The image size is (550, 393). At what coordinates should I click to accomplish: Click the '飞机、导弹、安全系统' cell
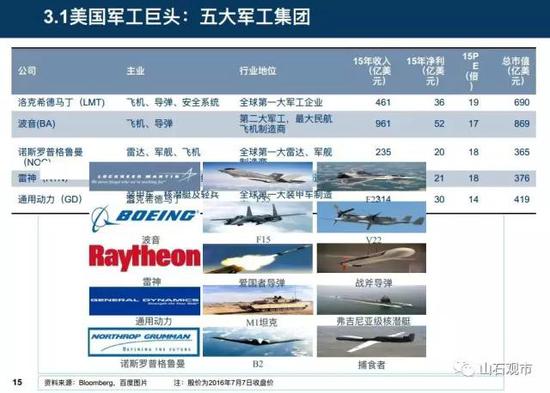(173, 102)
